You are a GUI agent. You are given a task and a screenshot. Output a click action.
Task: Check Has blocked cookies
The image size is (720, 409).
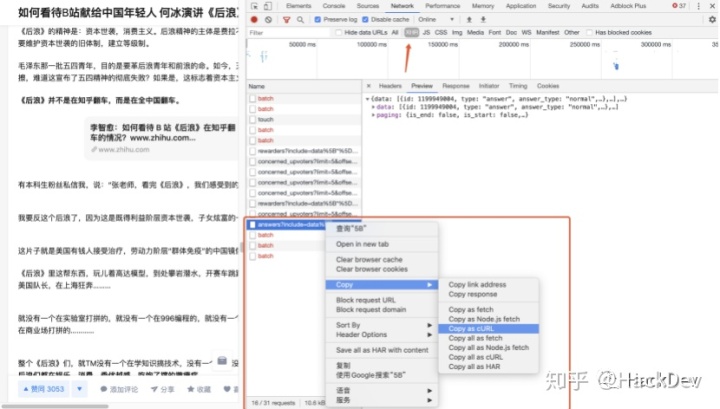[590, 33]
